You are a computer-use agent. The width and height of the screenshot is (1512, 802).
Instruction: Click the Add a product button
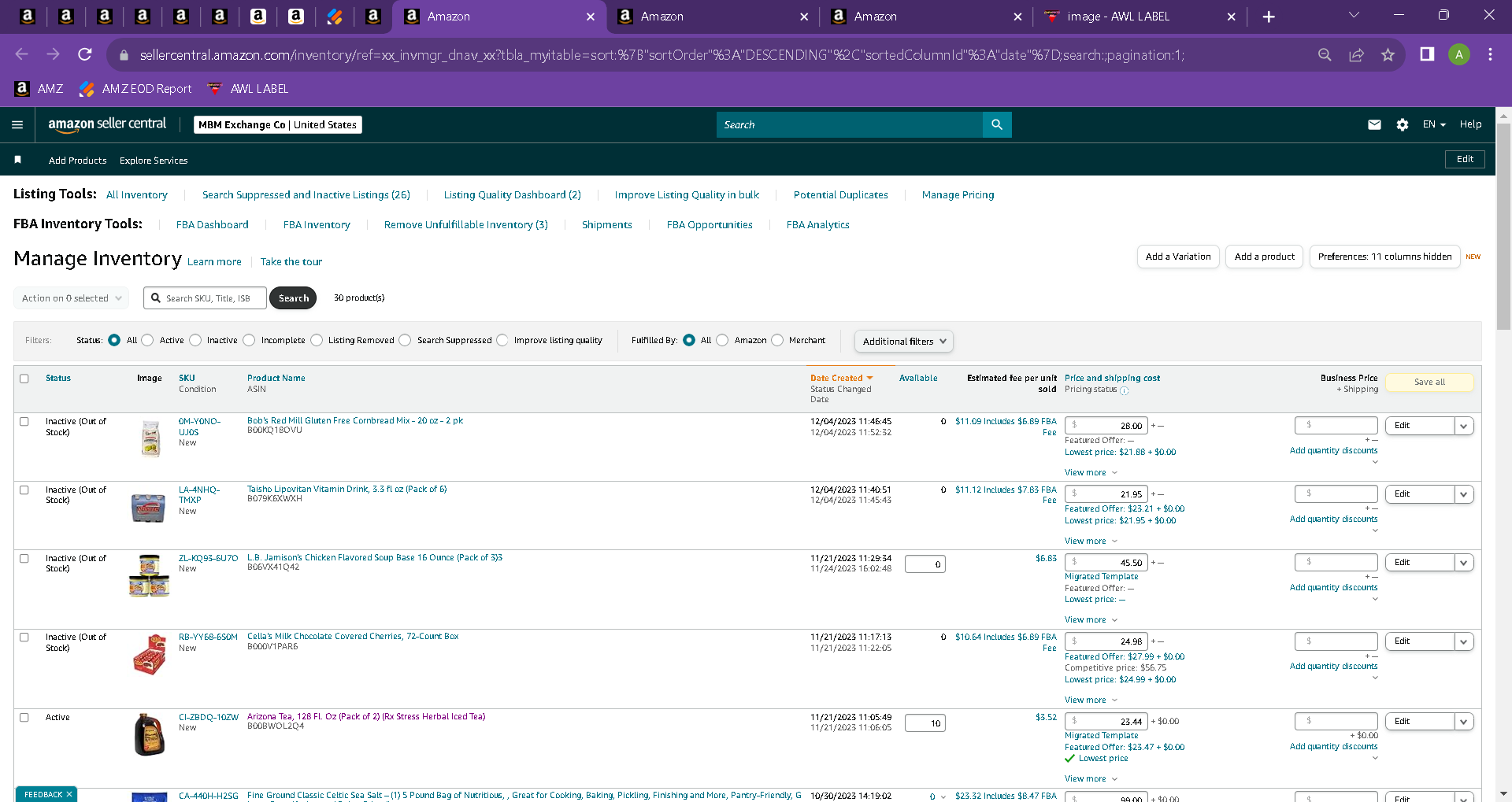[1264, 257]
